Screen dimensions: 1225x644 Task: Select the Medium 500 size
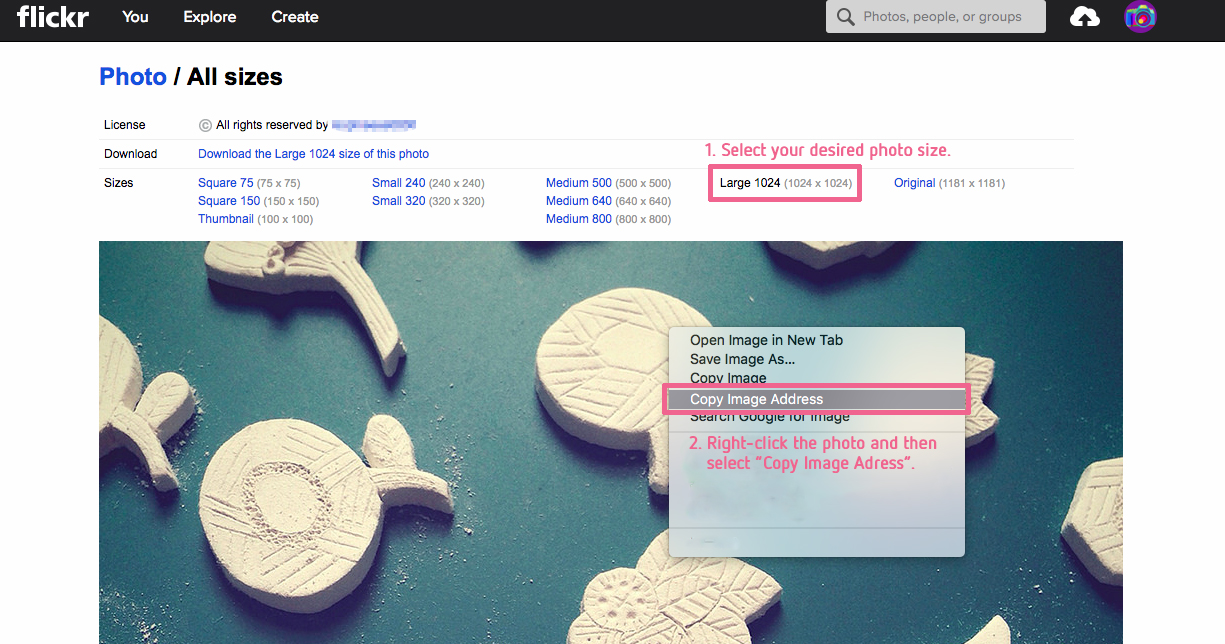[578, 183]
